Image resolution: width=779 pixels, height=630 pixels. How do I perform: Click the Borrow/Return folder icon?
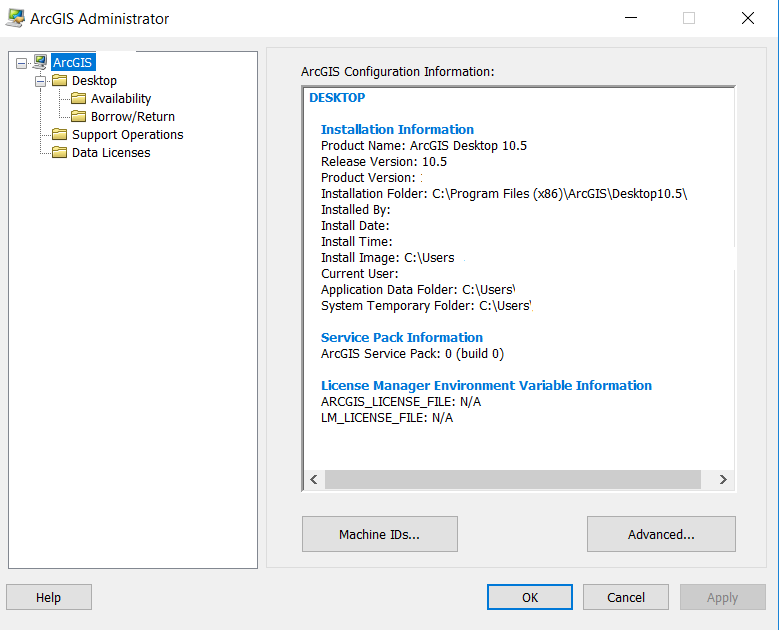(x=79, y=116)
